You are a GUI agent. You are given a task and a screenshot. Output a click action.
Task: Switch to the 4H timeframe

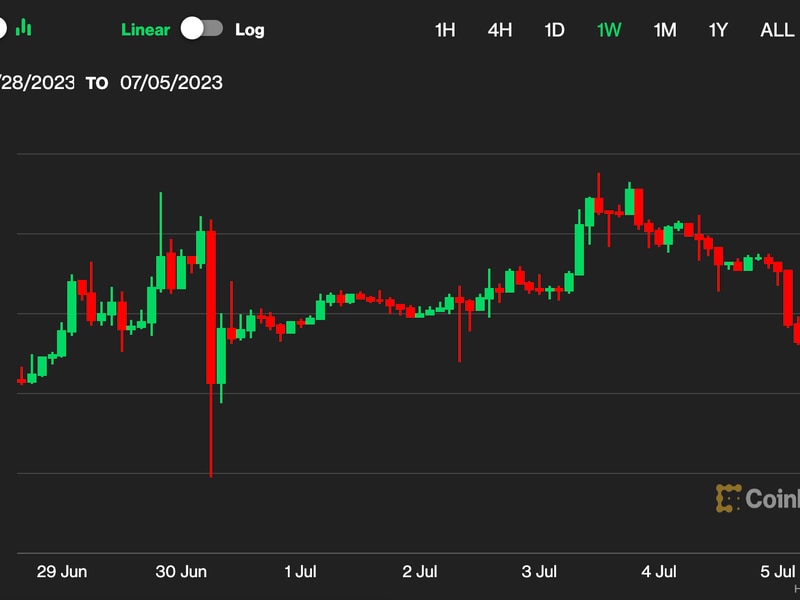499,30
